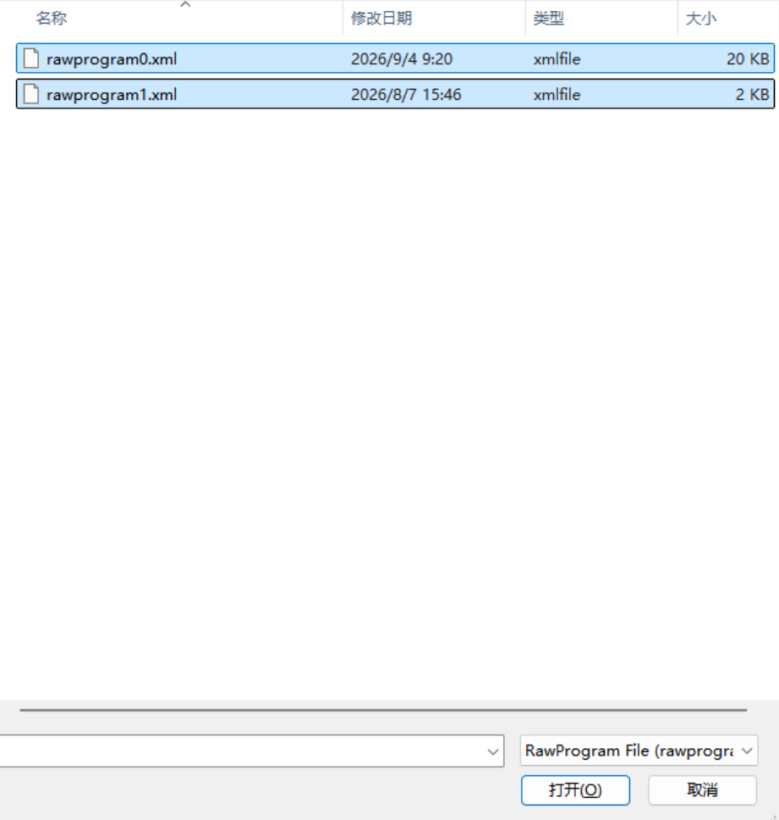Click the 2026/9/4 9:20 date cell
This screenshot has width=779, height=820.
[x=402, y=59]
